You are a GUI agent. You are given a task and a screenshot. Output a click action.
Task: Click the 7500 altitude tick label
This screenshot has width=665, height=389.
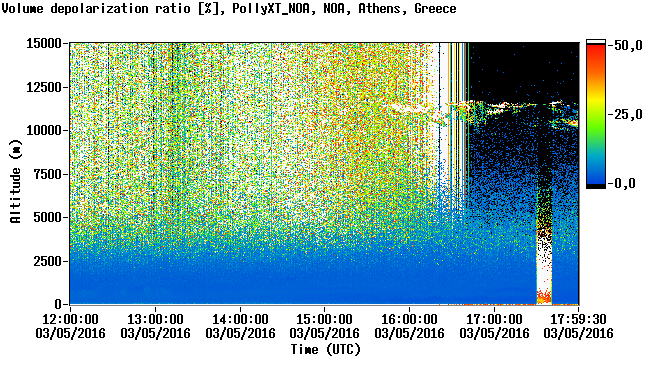tap(48, 174)
